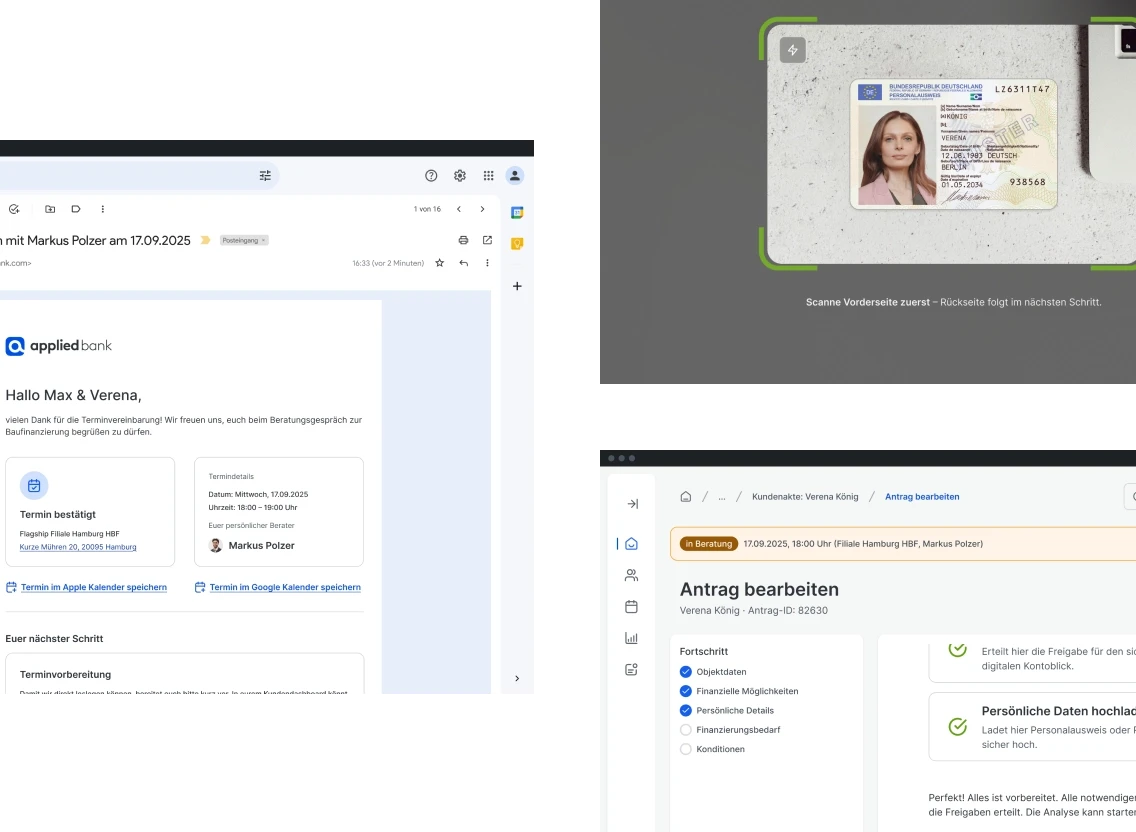Star the appointment confirmation email
Image resolution: width=1136 pixels, height=832 pixels.
439,262
